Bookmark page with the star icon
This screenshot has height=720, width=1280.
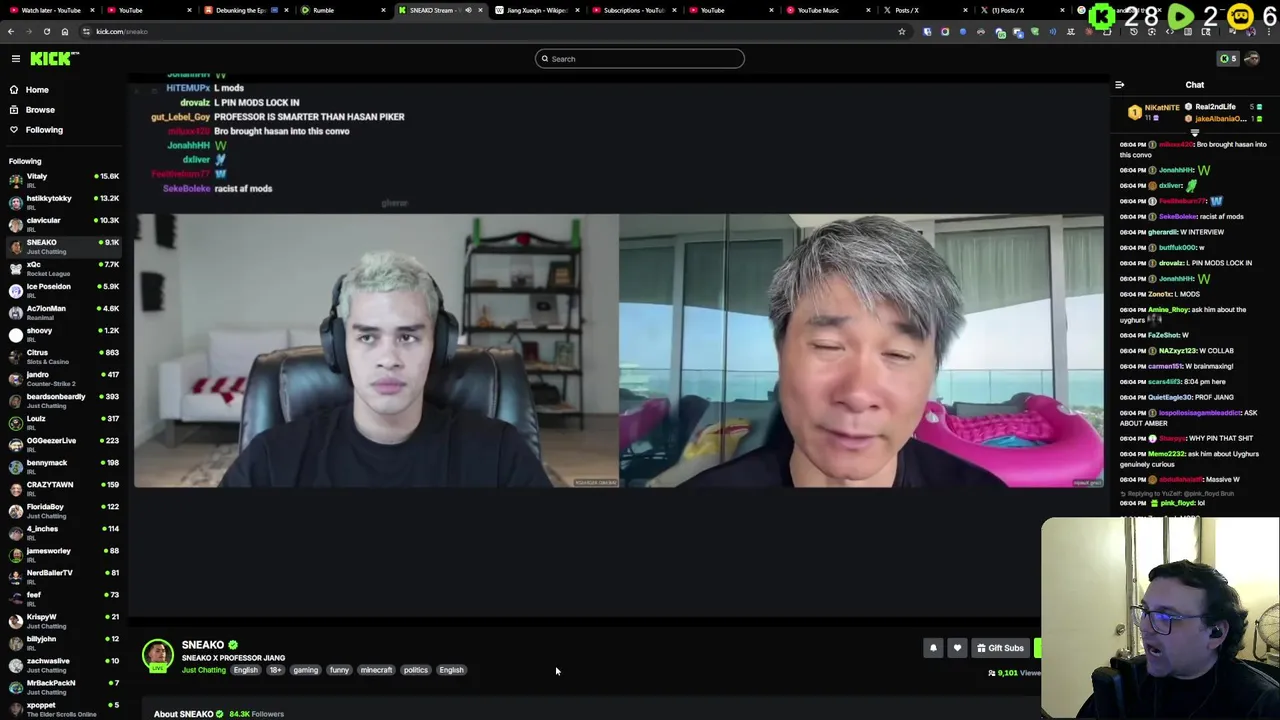[x=901, y=32]
